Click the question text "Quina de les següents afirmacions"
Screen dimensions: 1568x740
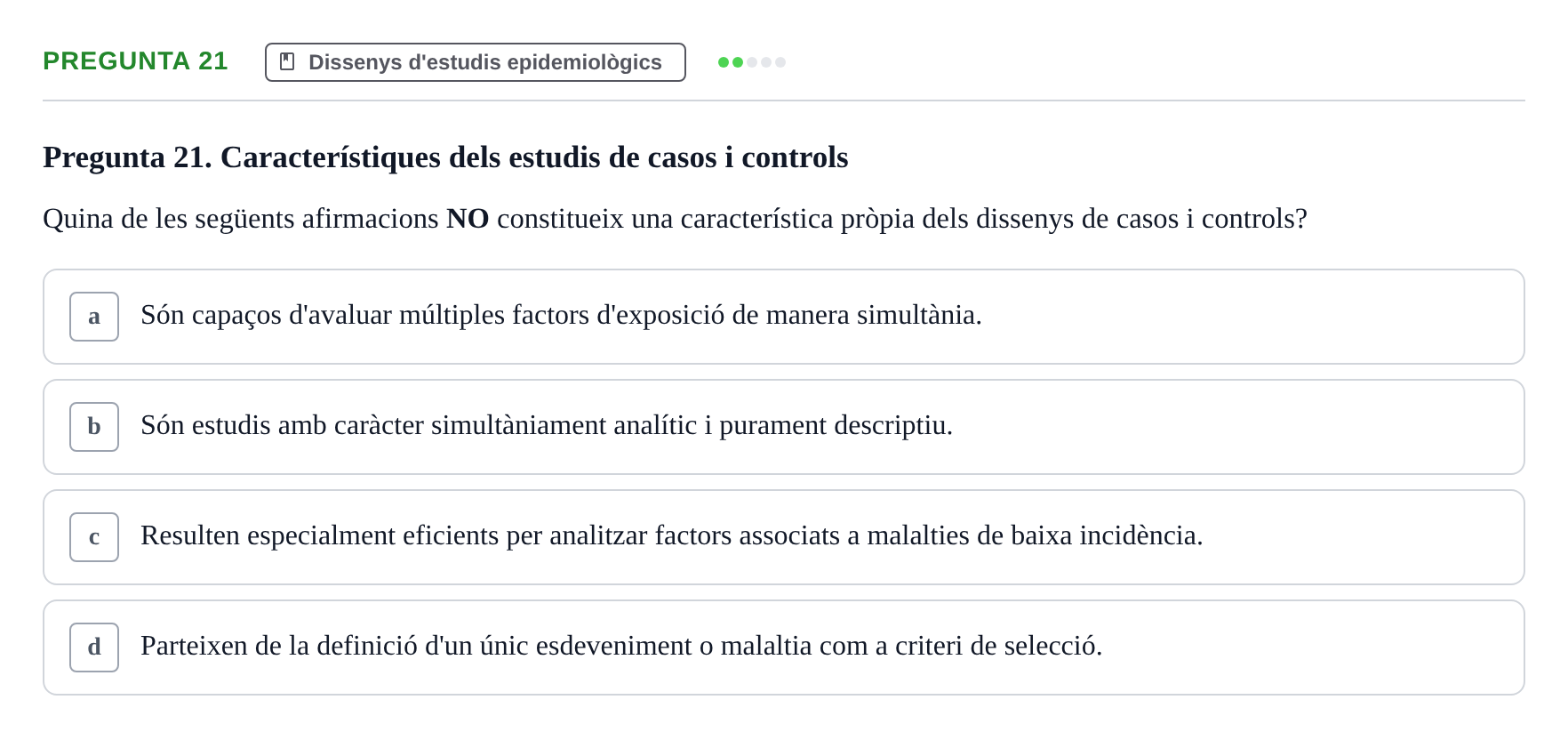coord(241,219)
